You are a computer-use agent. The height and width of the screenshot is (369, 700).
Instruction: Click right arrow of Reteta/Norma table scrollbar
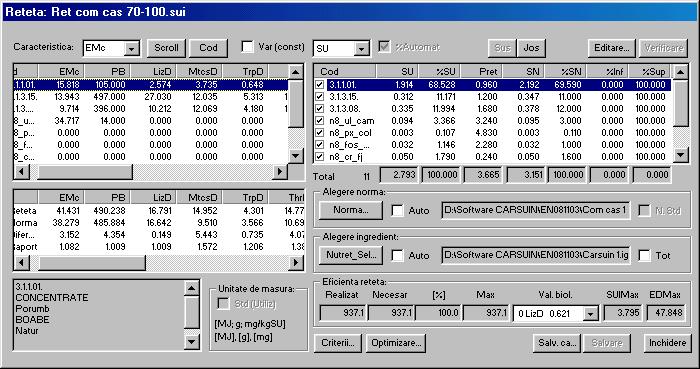pyautogui.click(x=296, y=263)
